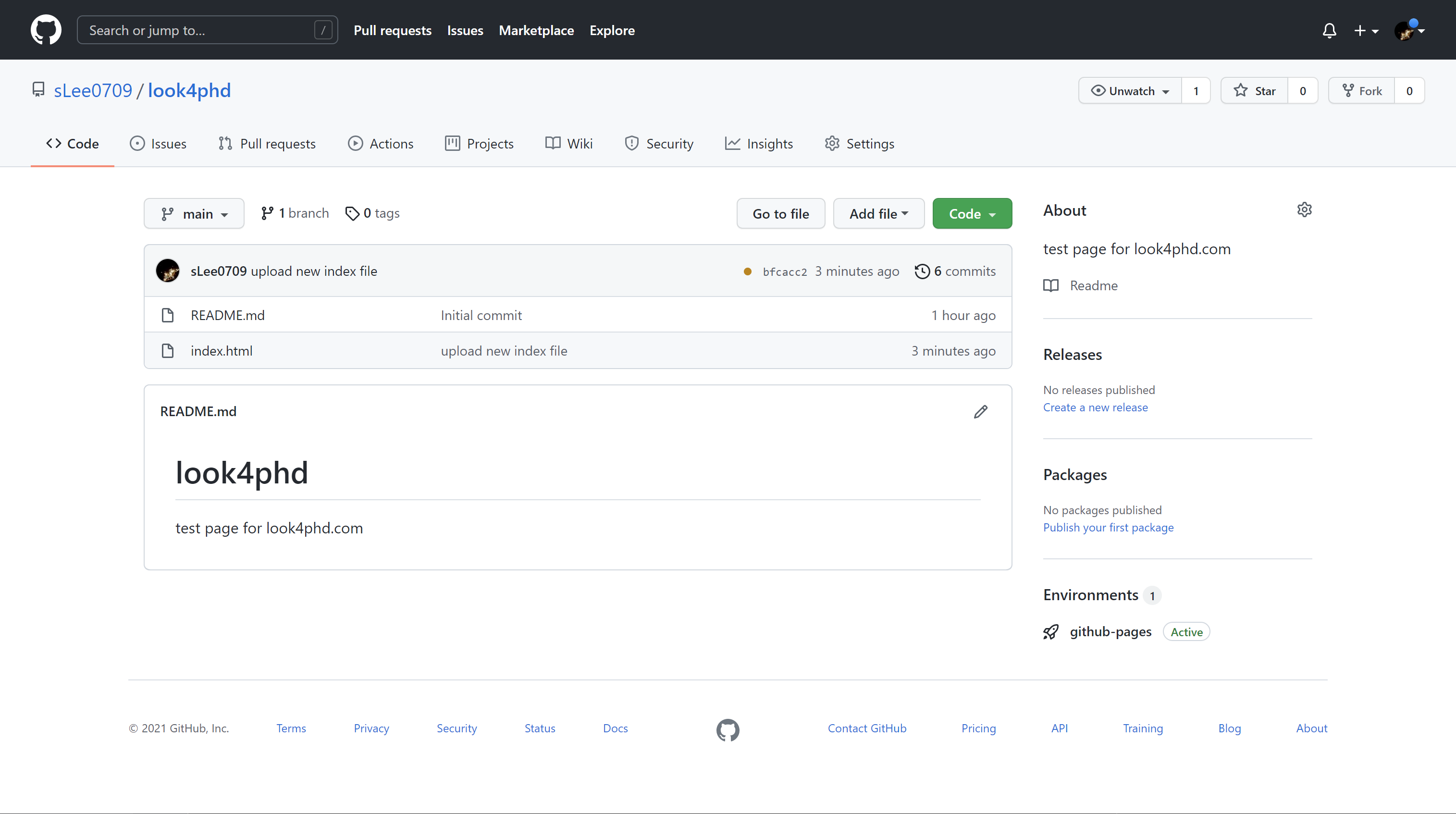1456x814 pixels.
Task: Switch to the repository Pull requests tab
Action: 267,144
